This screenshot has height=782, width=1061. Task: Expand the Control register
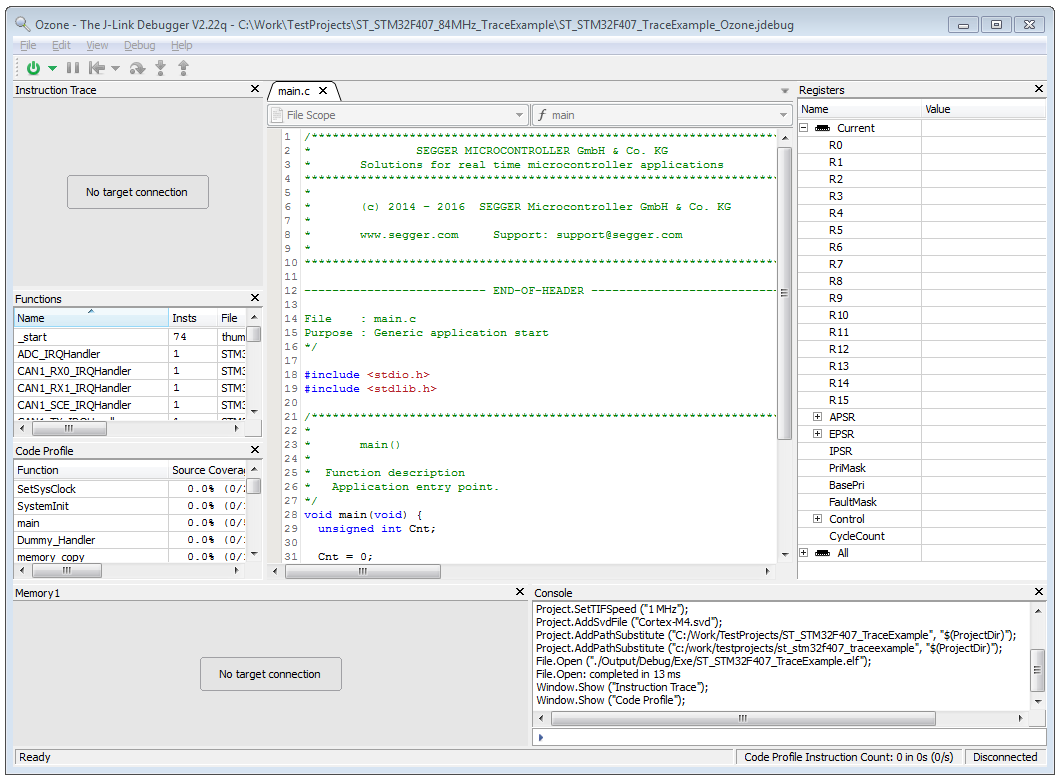[817, 519]
